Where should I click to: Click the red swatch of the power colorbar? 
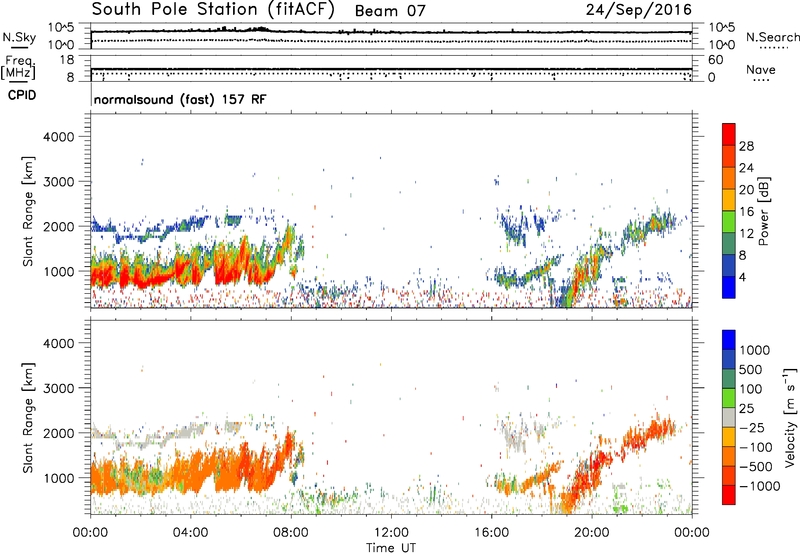click(729, 134)
